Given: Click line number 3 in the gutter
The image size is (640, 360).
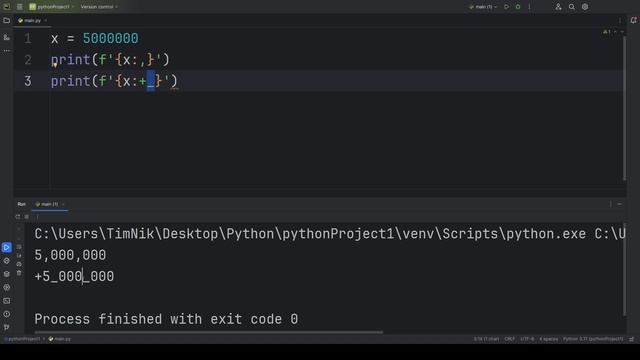Looking at the screenshot, I should coord(27,81).
